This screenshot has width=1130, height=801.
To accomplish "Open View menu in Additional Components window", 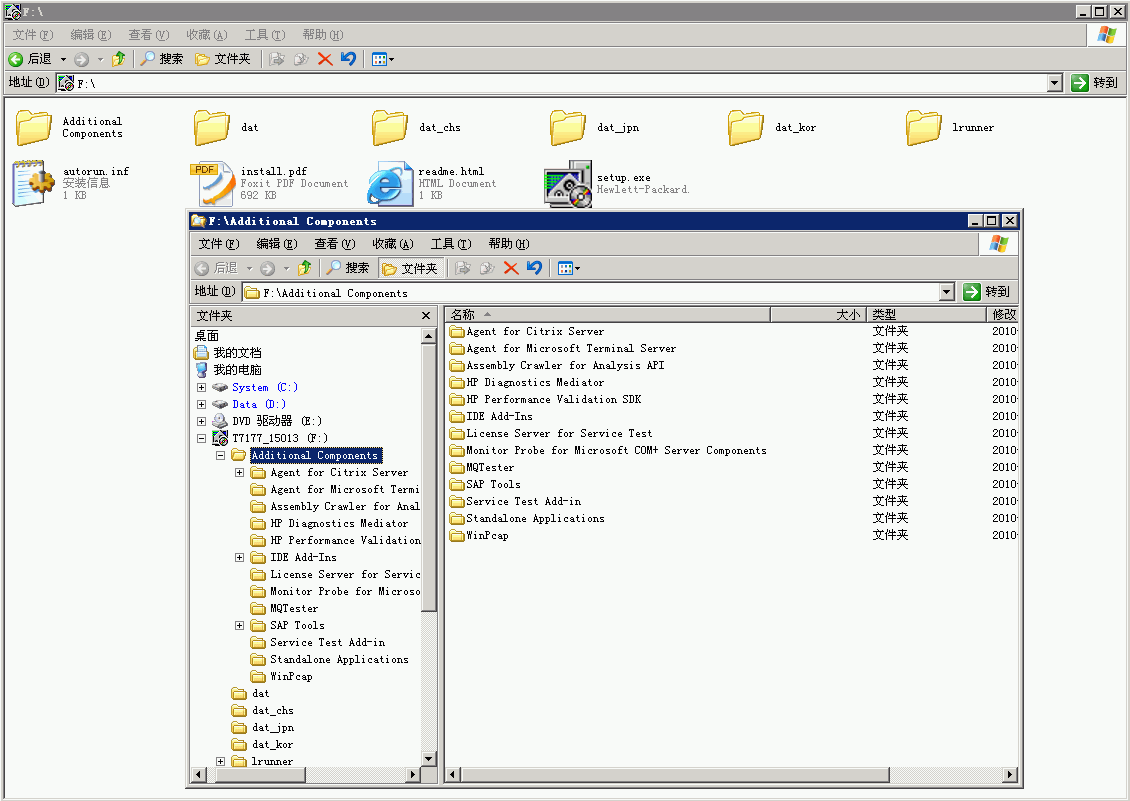I will (334, 244).
